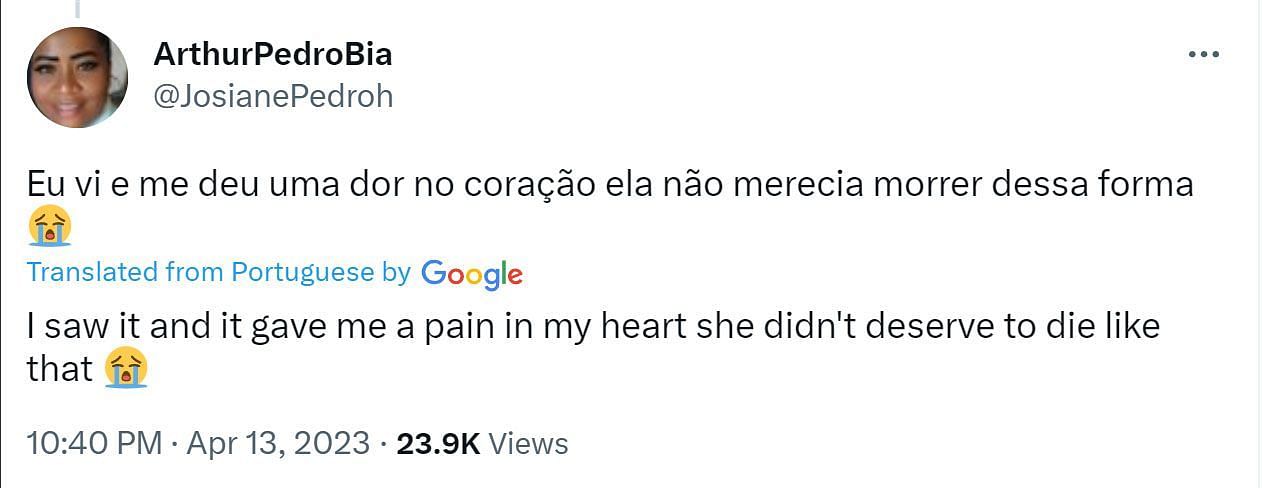Click the crying emoji in the Portuguese tweet
1262x488 pixels.
click(x=49, y=228)
